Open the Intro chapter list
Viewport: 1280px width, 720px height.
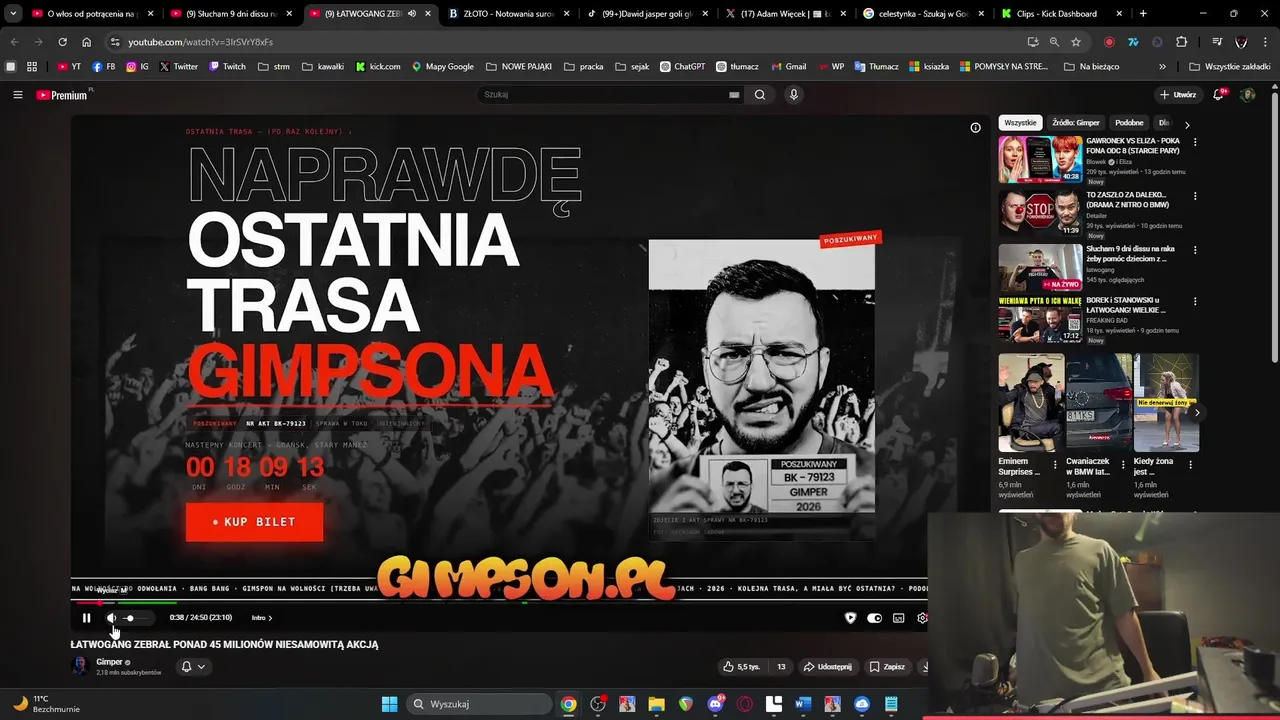[261, 618]
